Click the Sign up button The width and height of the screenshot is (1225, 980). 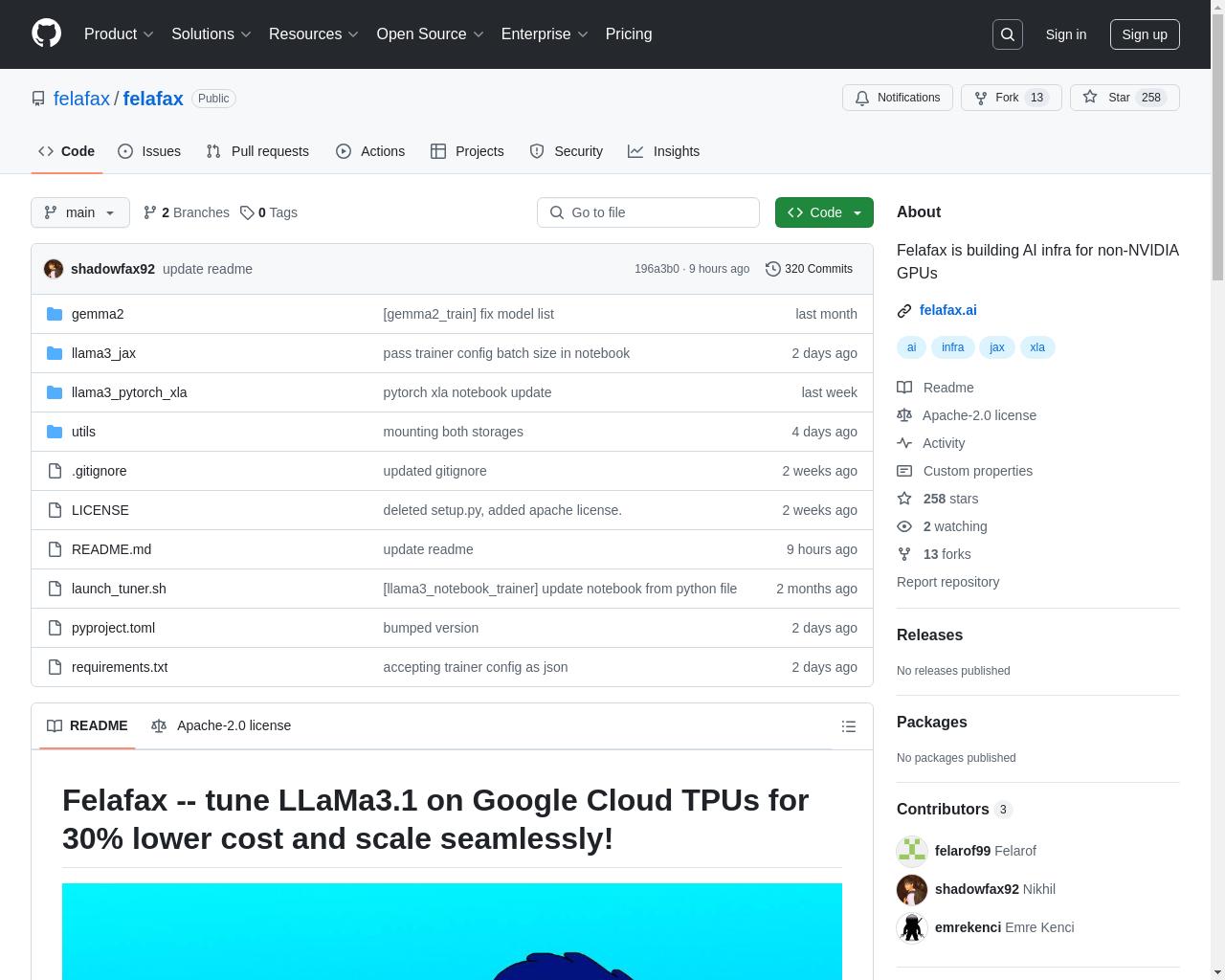click(x=1145, y=34)
